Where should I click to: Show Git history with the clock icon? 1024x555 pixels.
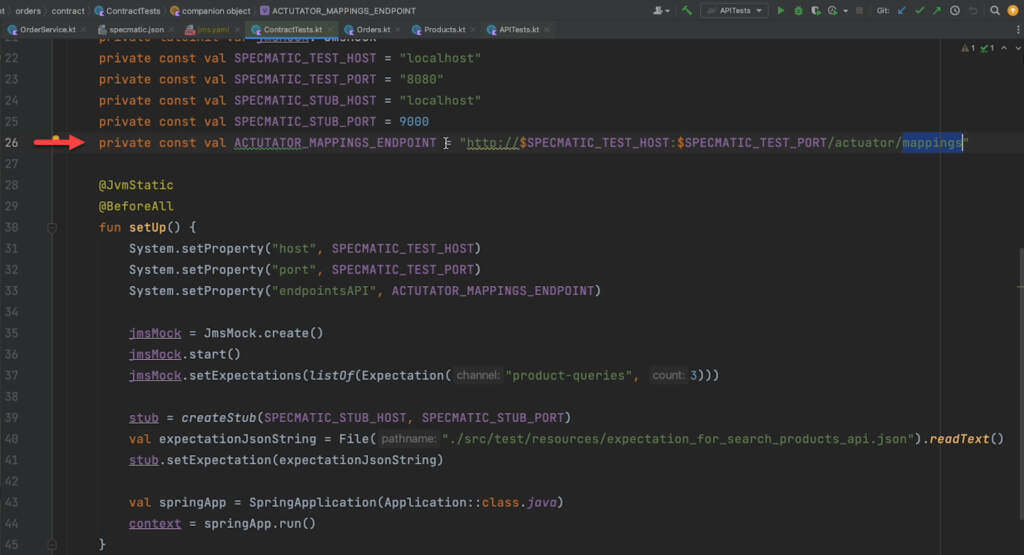pos(954,10)
